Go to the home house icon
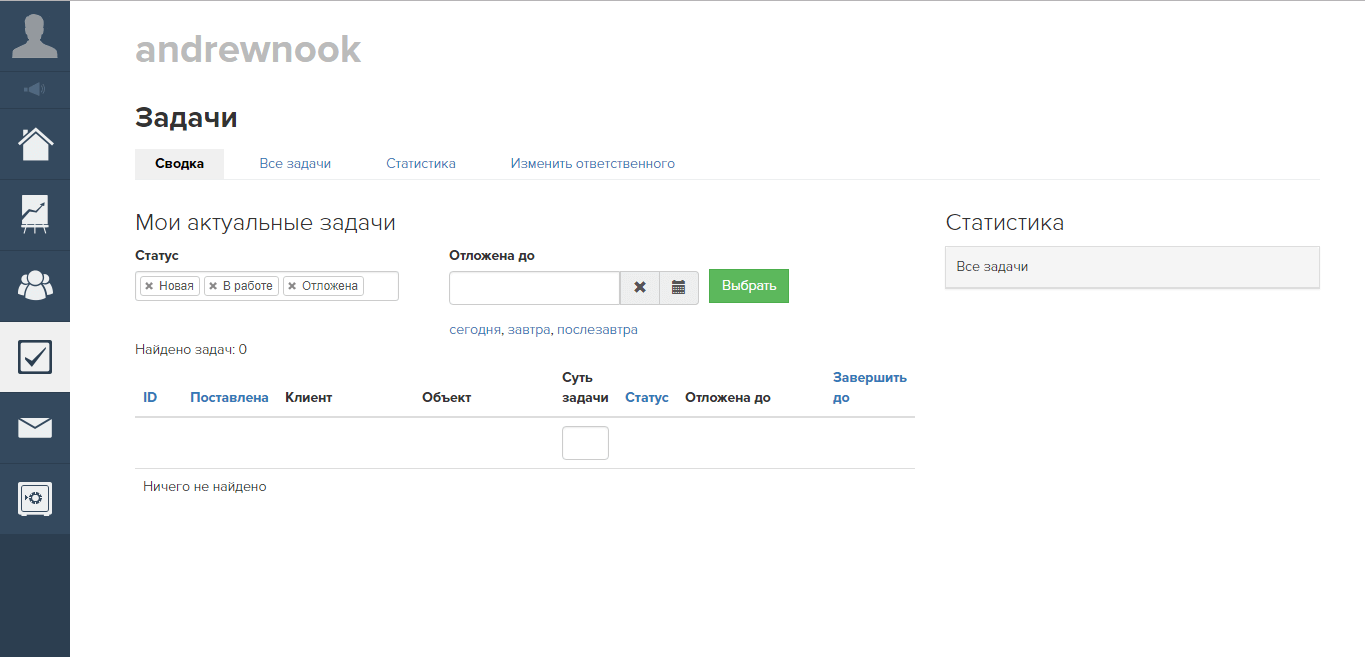Viewport: 1365px width, 657px height. [x=35, y=144]
